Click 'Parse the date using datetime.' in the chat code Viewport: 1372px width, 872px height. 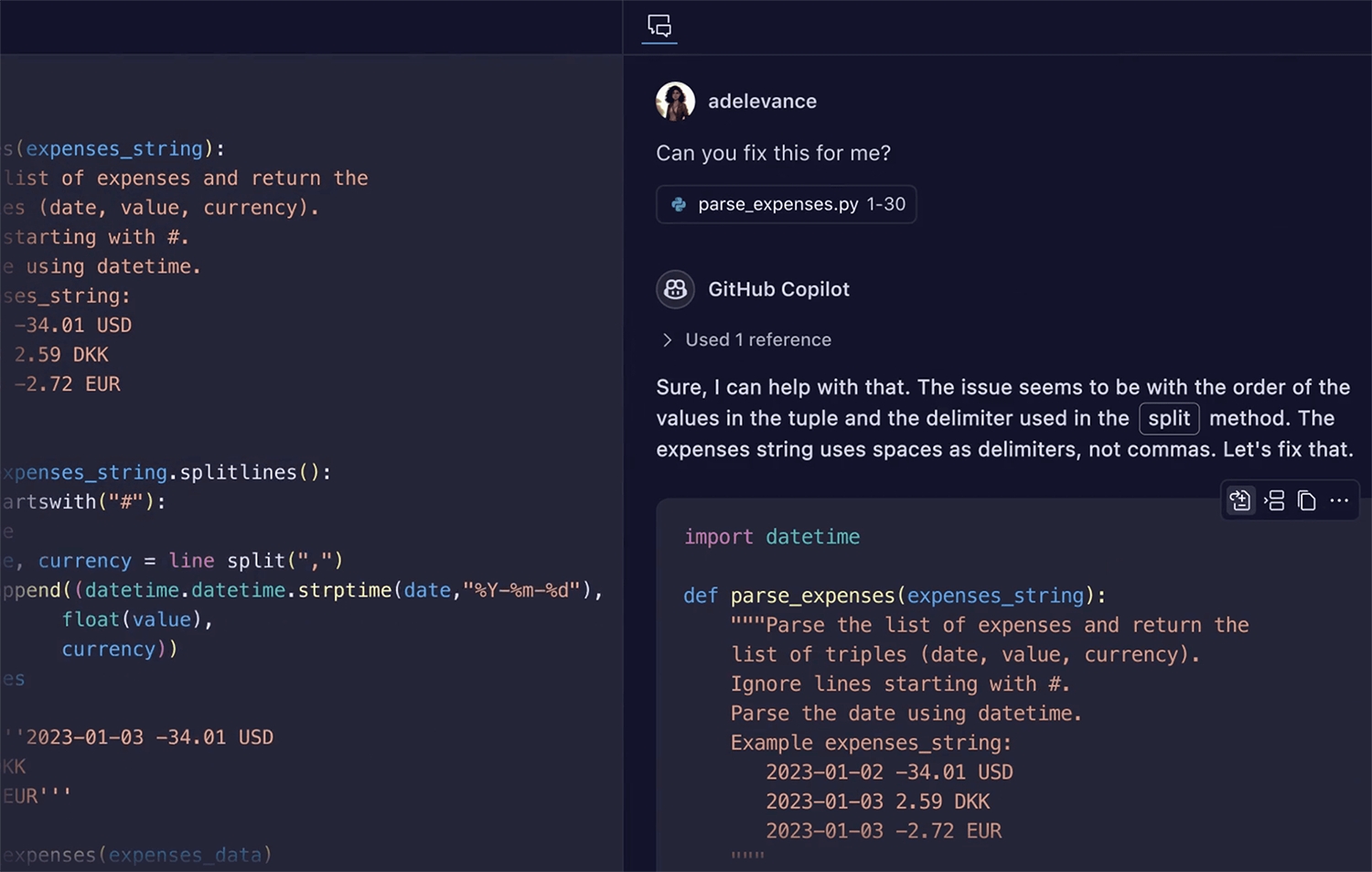point(906,713)
